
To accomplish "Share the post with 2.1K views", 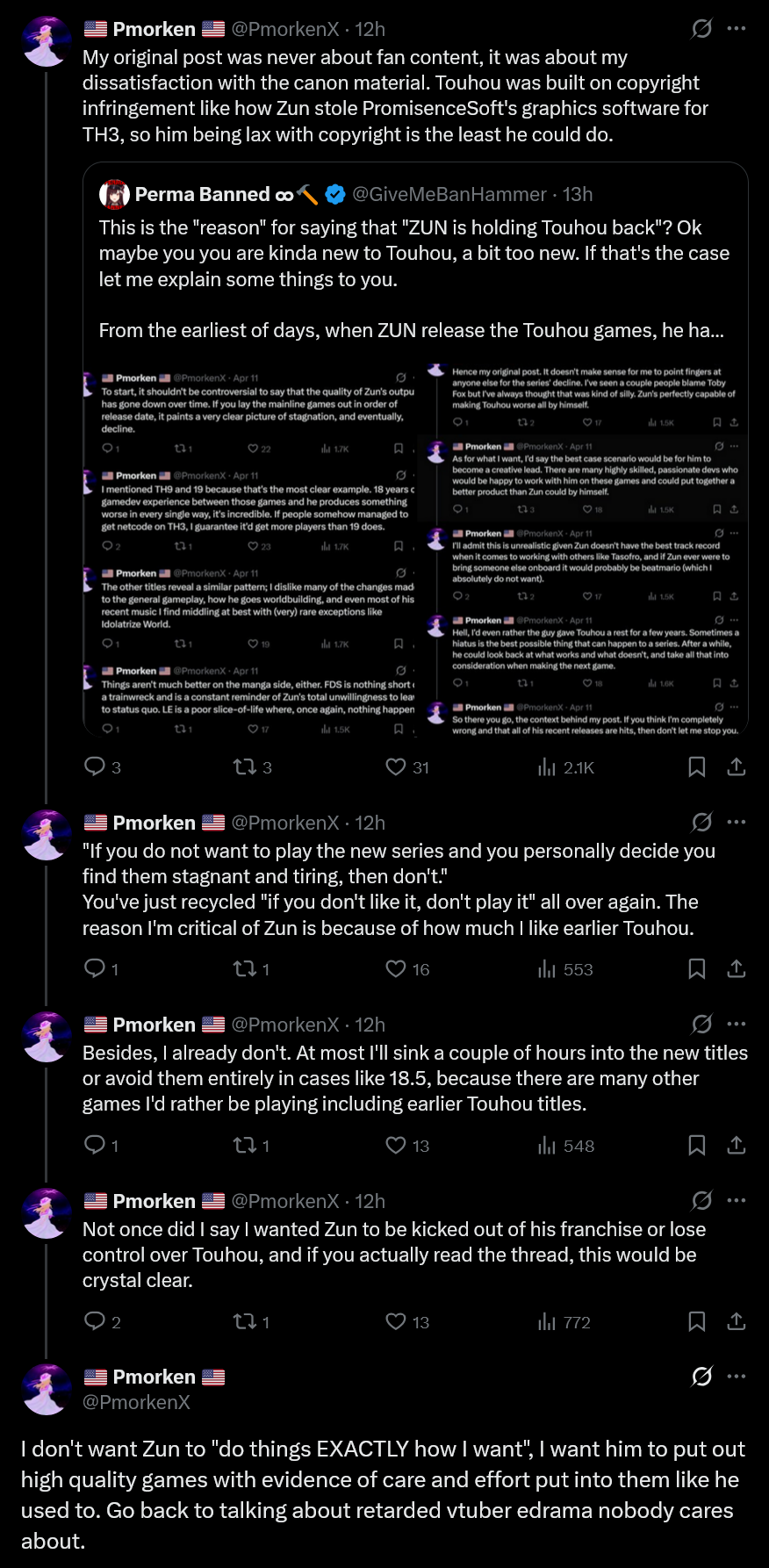I will pos(737,767).
